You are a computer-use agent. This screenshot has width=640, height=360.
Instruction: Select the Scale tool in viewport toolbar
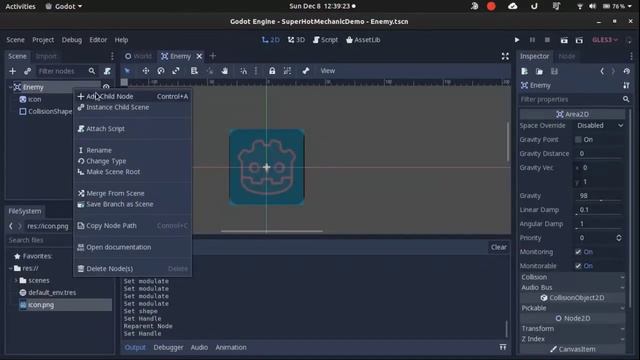[176, 71]
